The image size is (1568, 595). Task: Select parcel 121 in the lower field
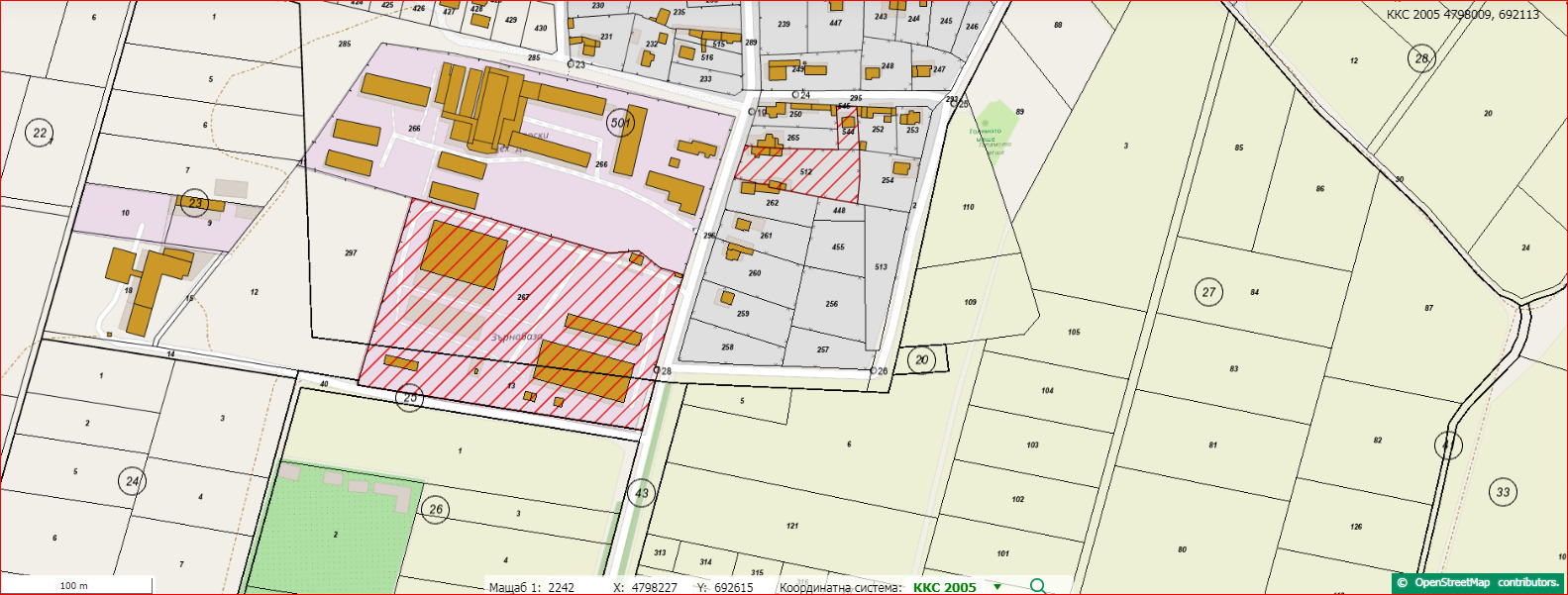(792, 526)
